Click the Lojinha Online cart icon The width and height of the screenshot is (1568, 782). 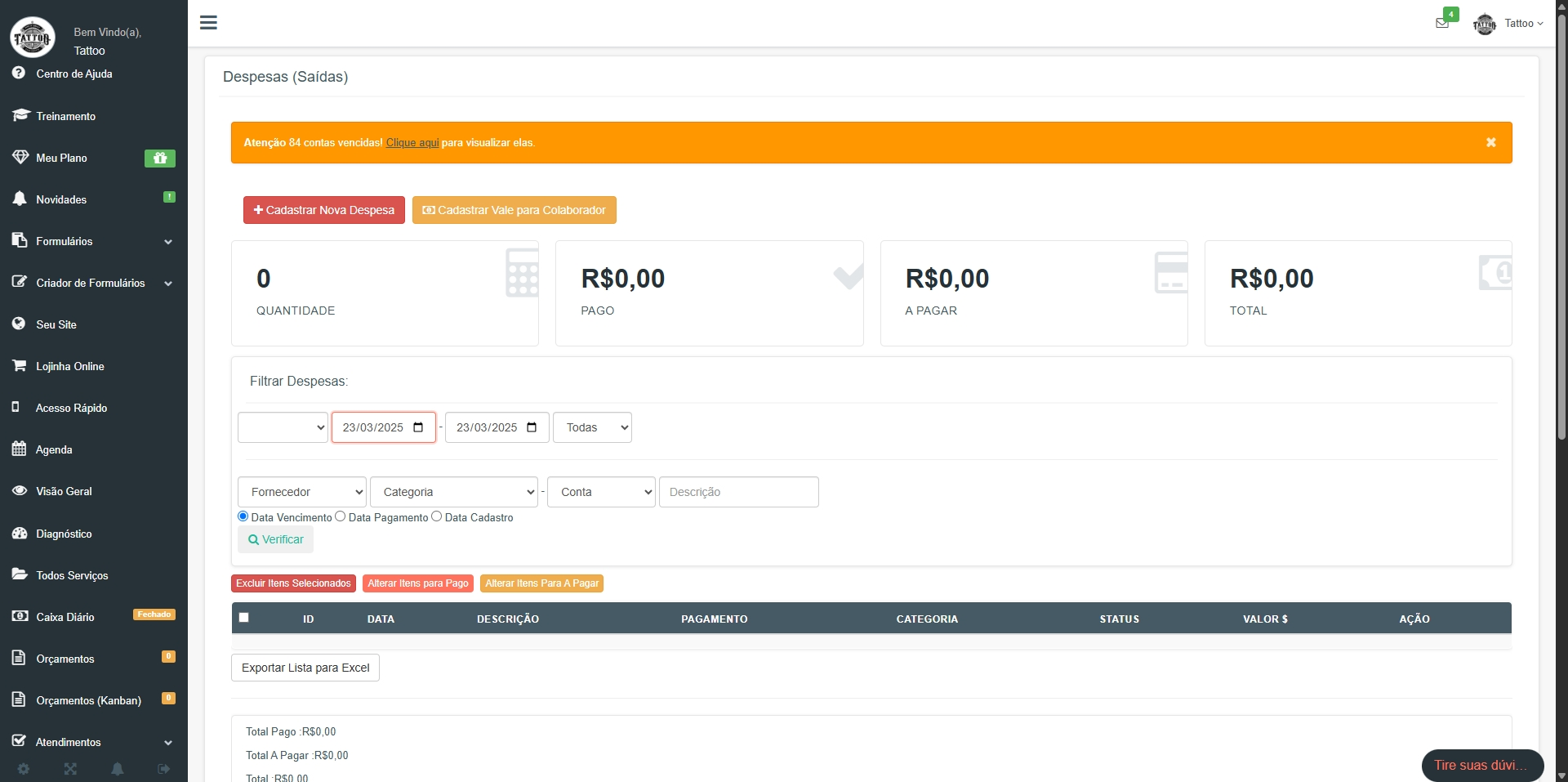pos(19,365)
